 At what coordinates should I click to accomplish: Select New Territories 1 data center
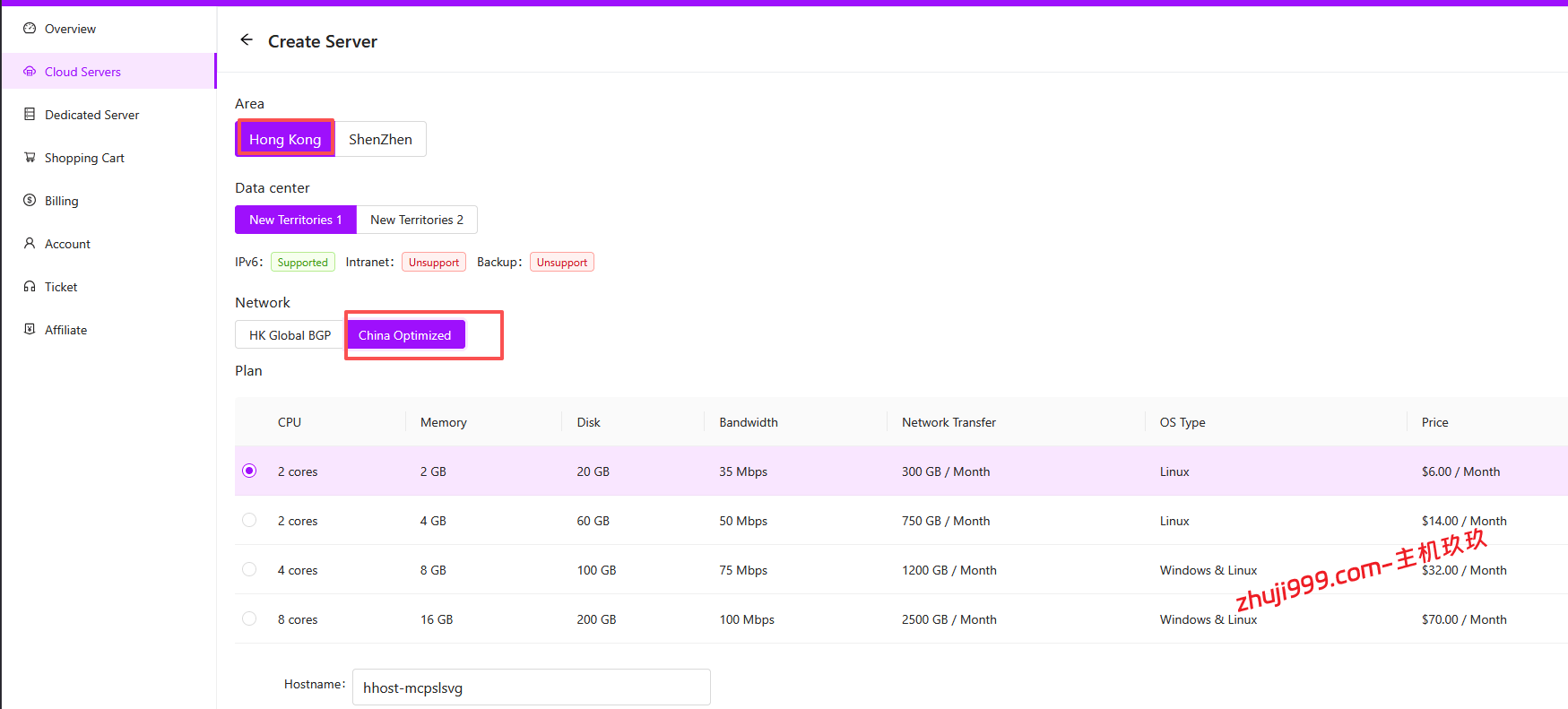295,220
